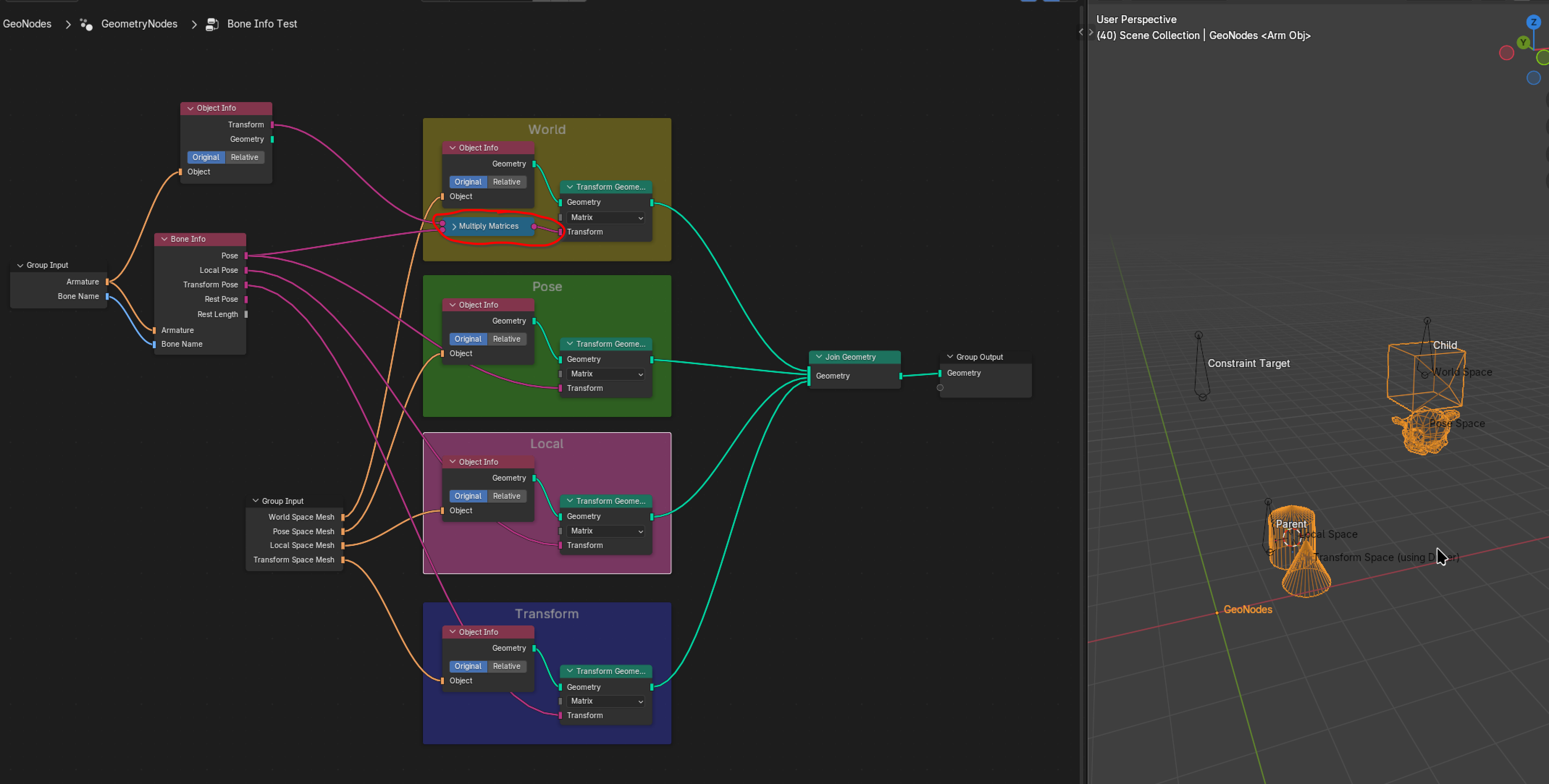Viewport: 1549px width, 784px height.
Task: Click the Constraint Target label in viewport
Action: tap(1248, 363)
